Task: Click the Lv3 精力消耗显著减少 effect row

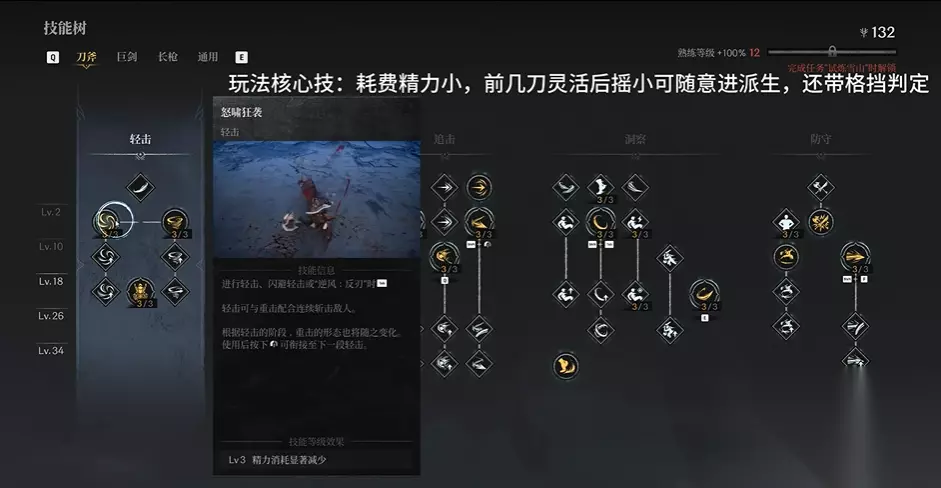Action: pyautogui.click(x=317, y=460)
